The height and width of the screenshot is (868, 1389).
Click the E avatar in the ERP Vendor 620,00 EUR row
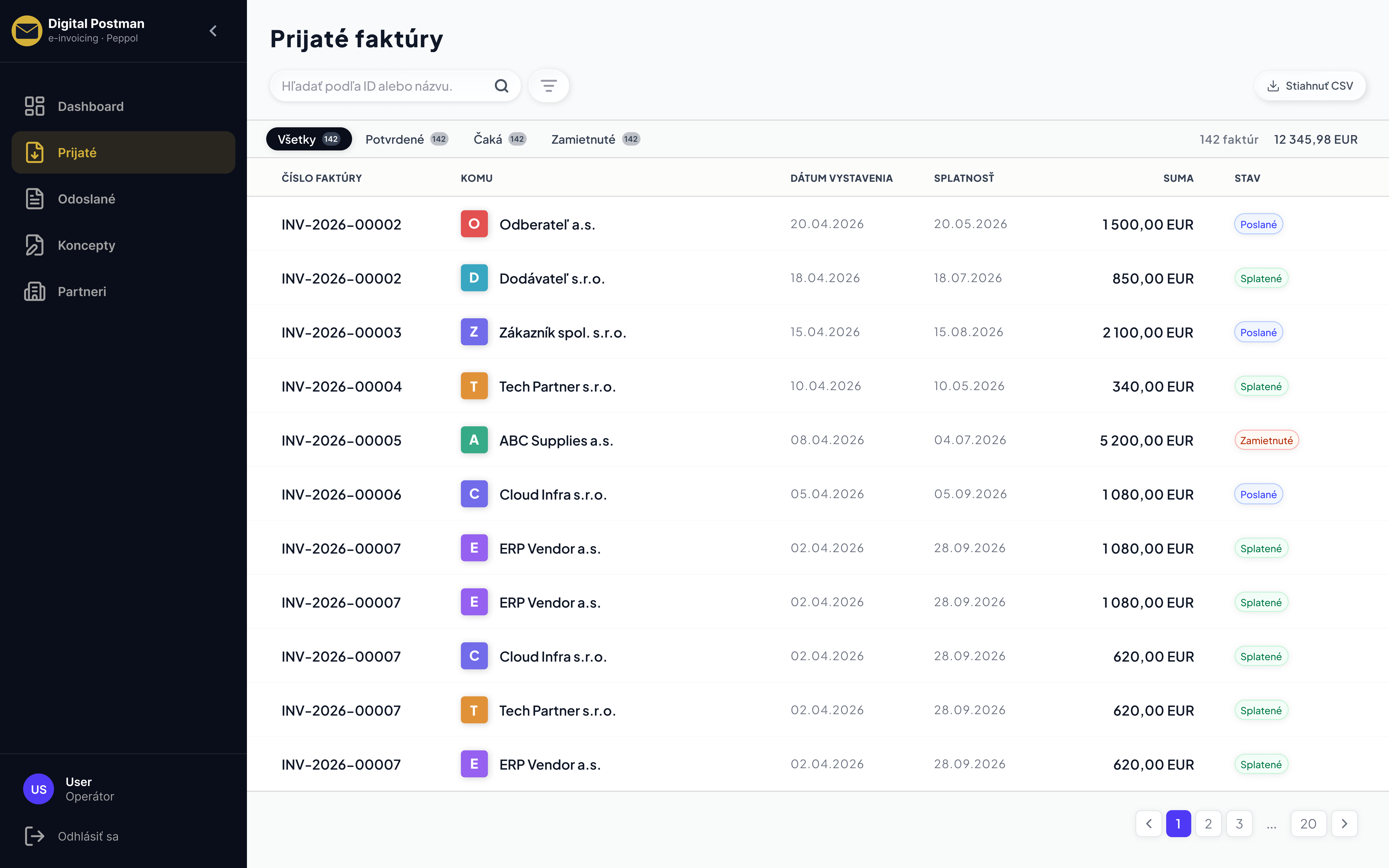pyautogui.click(x=474, y=764)
